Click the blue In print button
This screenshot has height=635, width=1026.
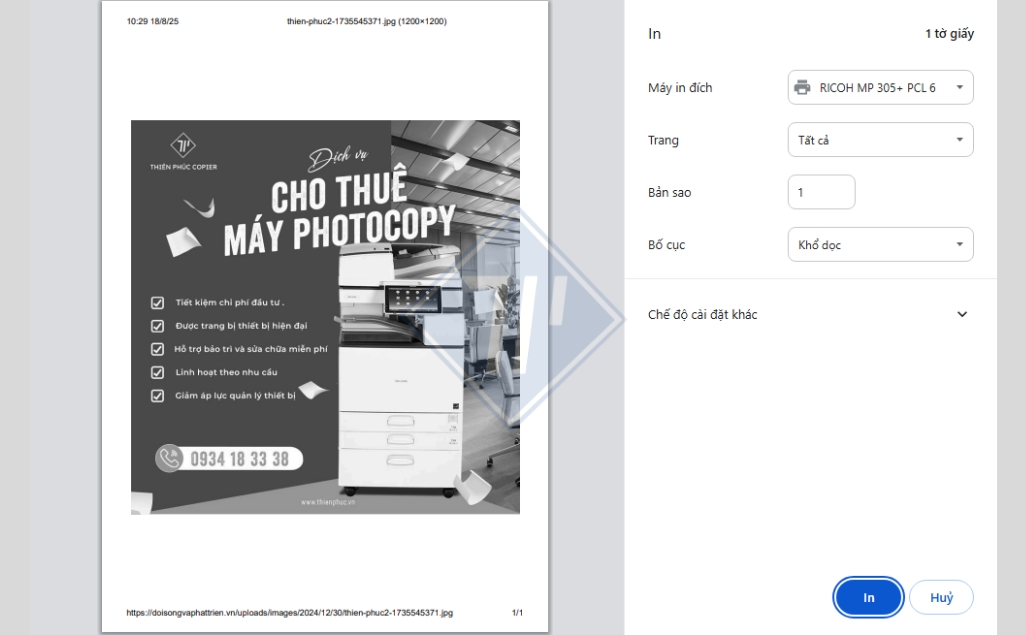pos(868,597)
